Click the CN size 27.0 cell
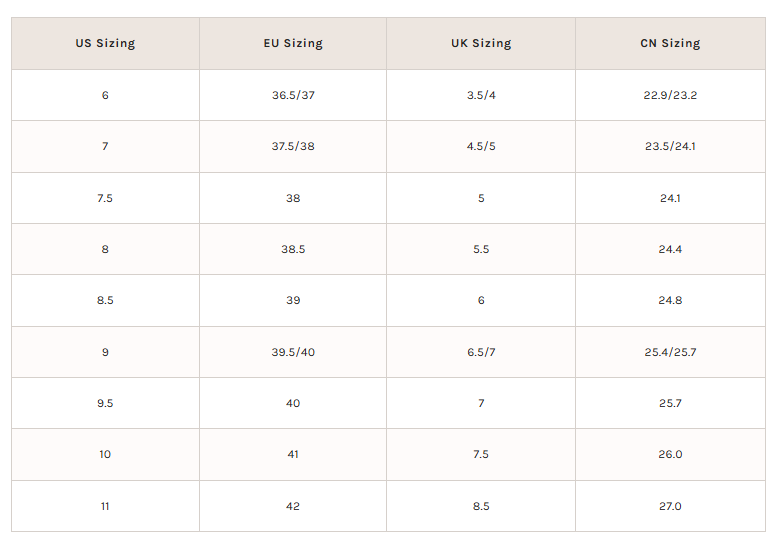 tap(670, 506)
